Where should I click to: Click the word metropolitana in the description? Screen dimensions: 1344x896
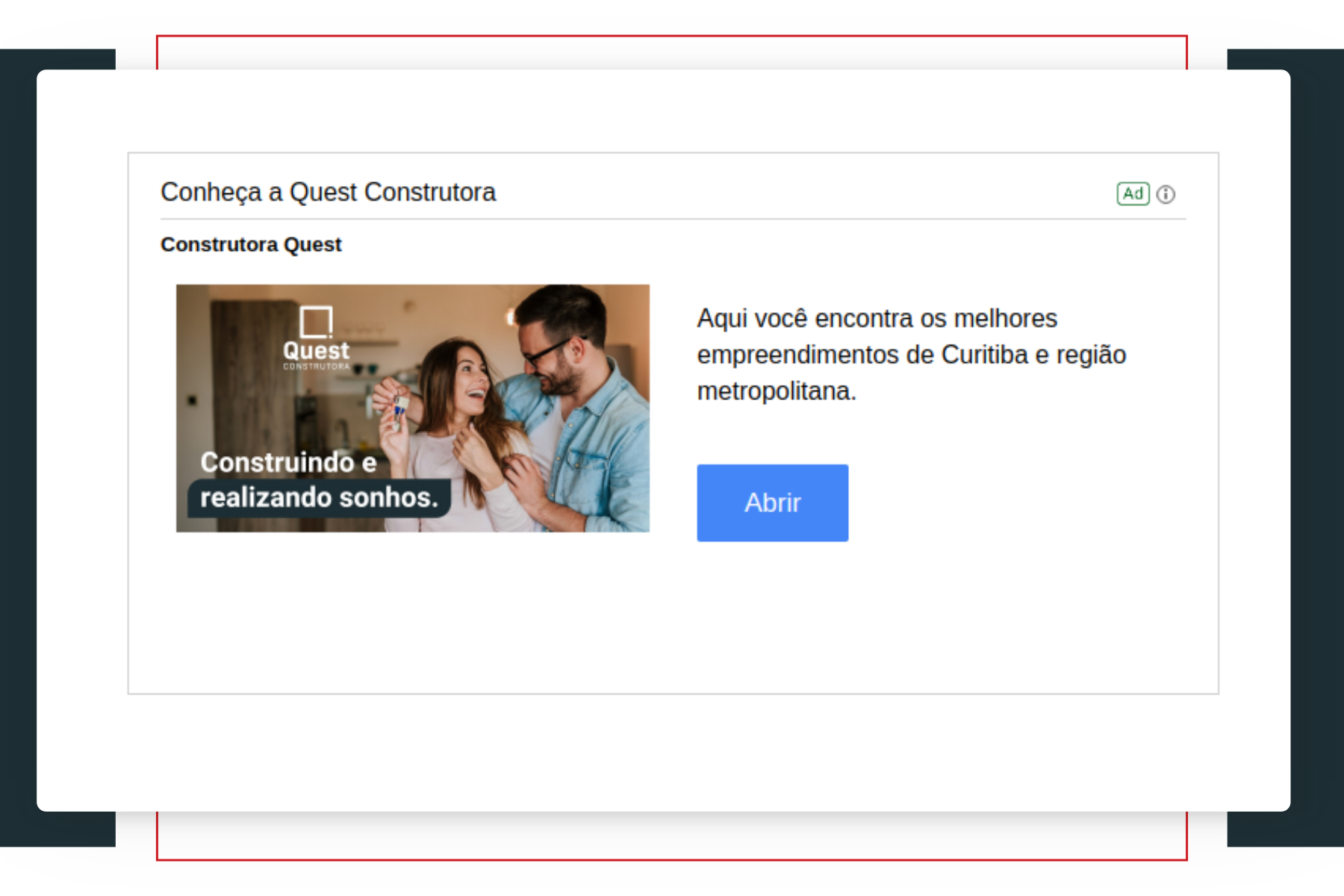click(x=777, y=391)
